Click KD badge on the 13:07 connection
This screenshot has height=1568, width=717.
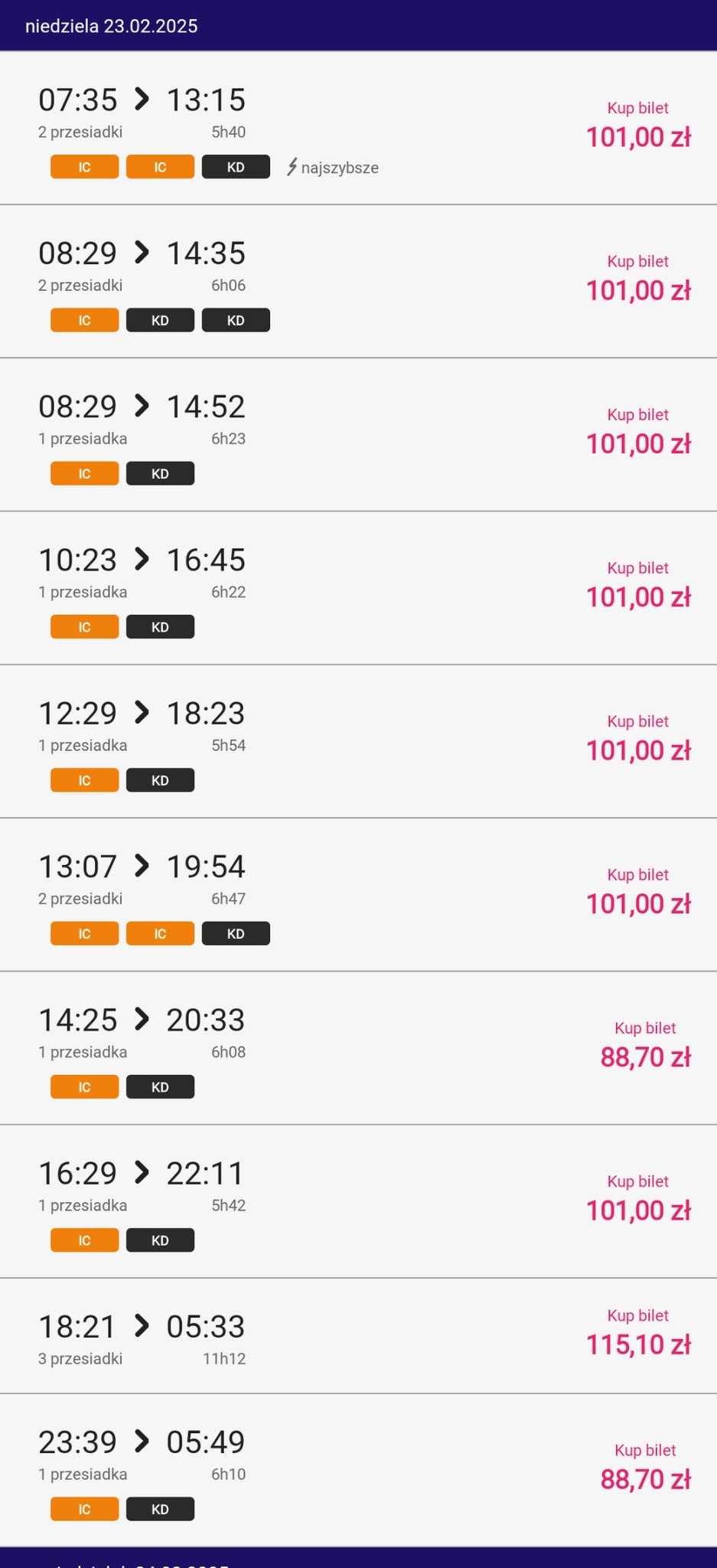(x=236, y=933)
